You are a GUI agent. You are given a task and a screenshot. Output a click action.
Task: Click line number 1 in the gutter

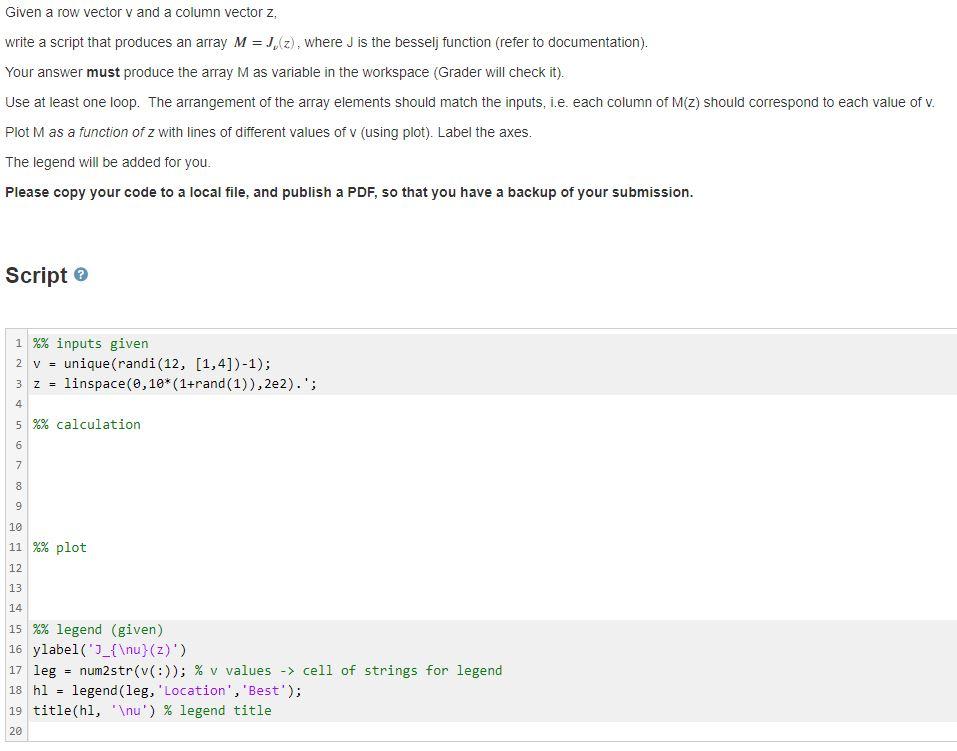(18, 343)
